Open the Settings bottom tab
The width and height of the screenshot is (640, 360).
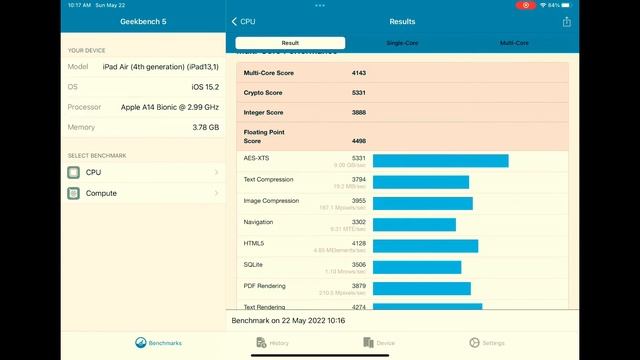tap(487, 343)
